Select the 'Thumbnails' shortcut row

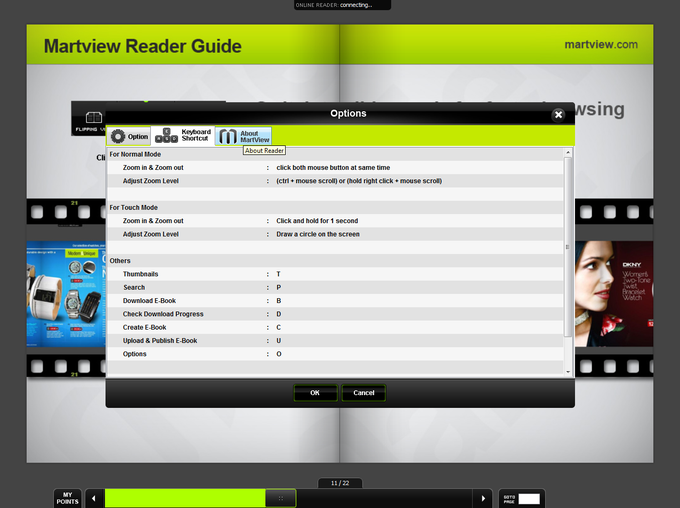pos(335,274)
